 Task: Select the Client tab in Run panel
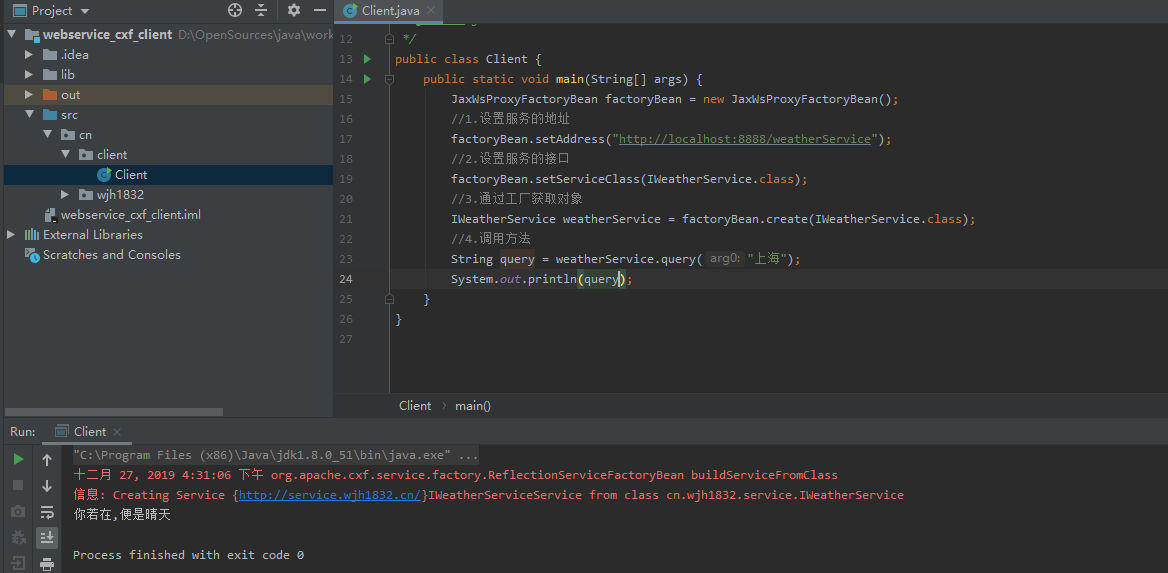tap(89, 432)
